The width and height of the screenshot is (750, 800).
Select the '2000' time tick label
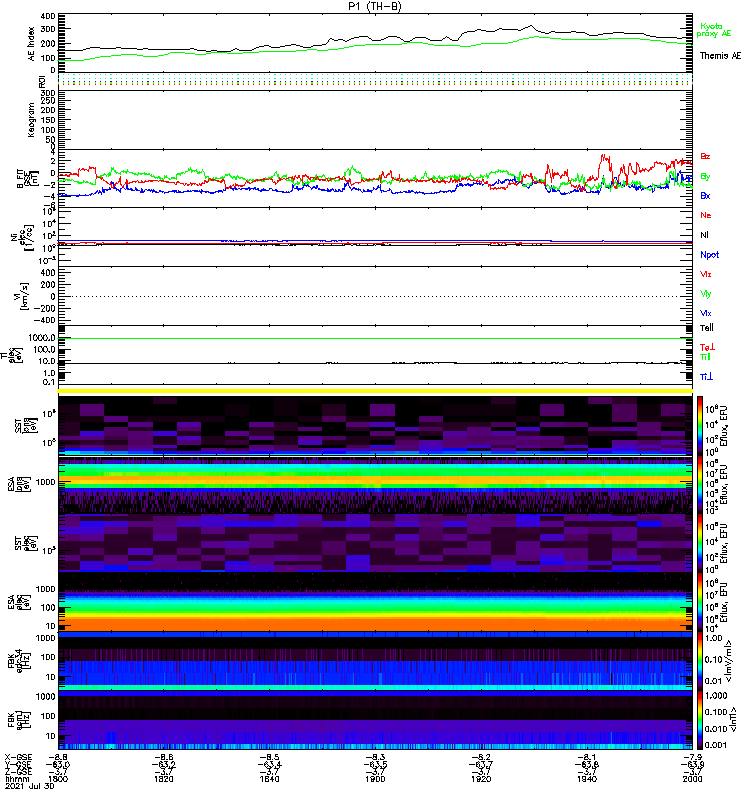pyautogui.click(x=692, y=779)
